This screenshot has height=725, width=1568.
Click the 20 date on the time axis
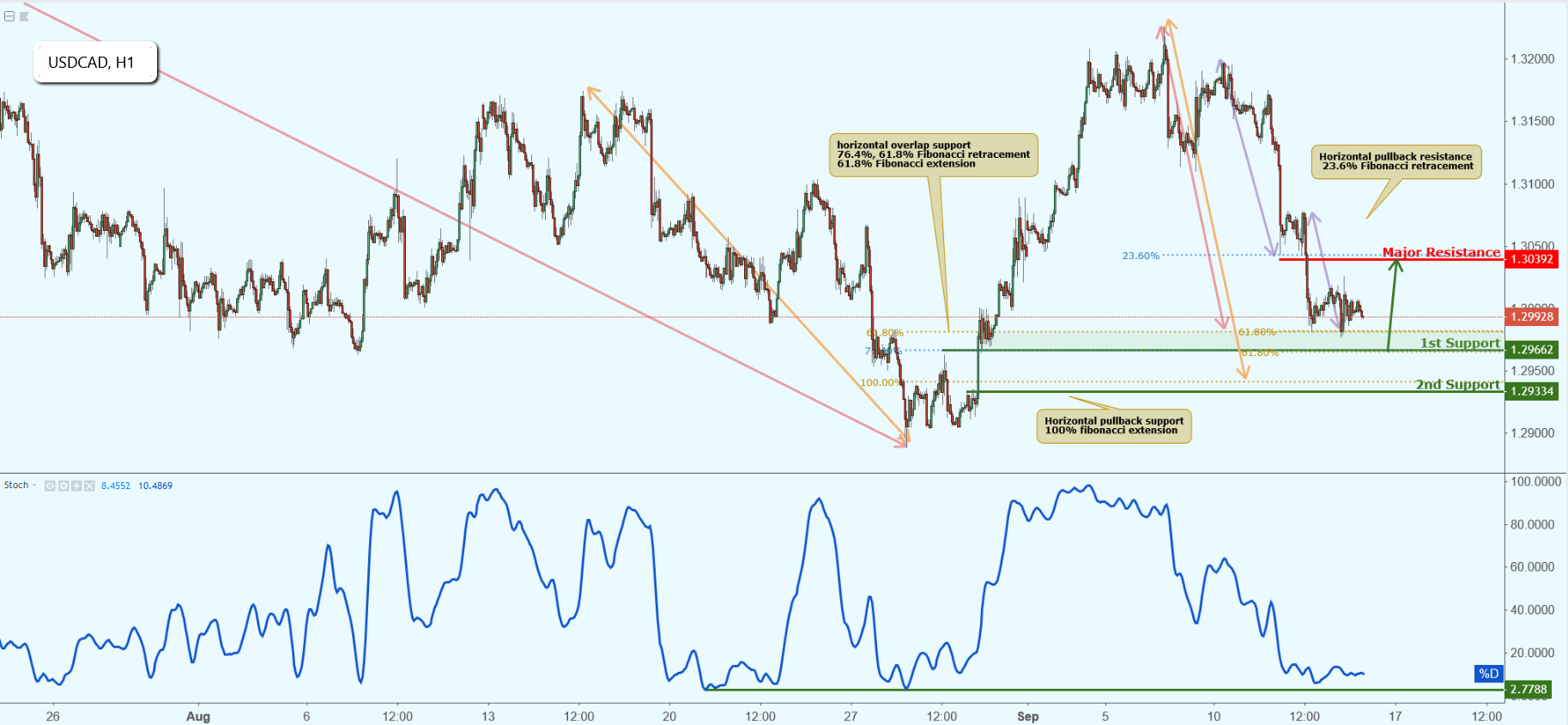click(669, 716)
